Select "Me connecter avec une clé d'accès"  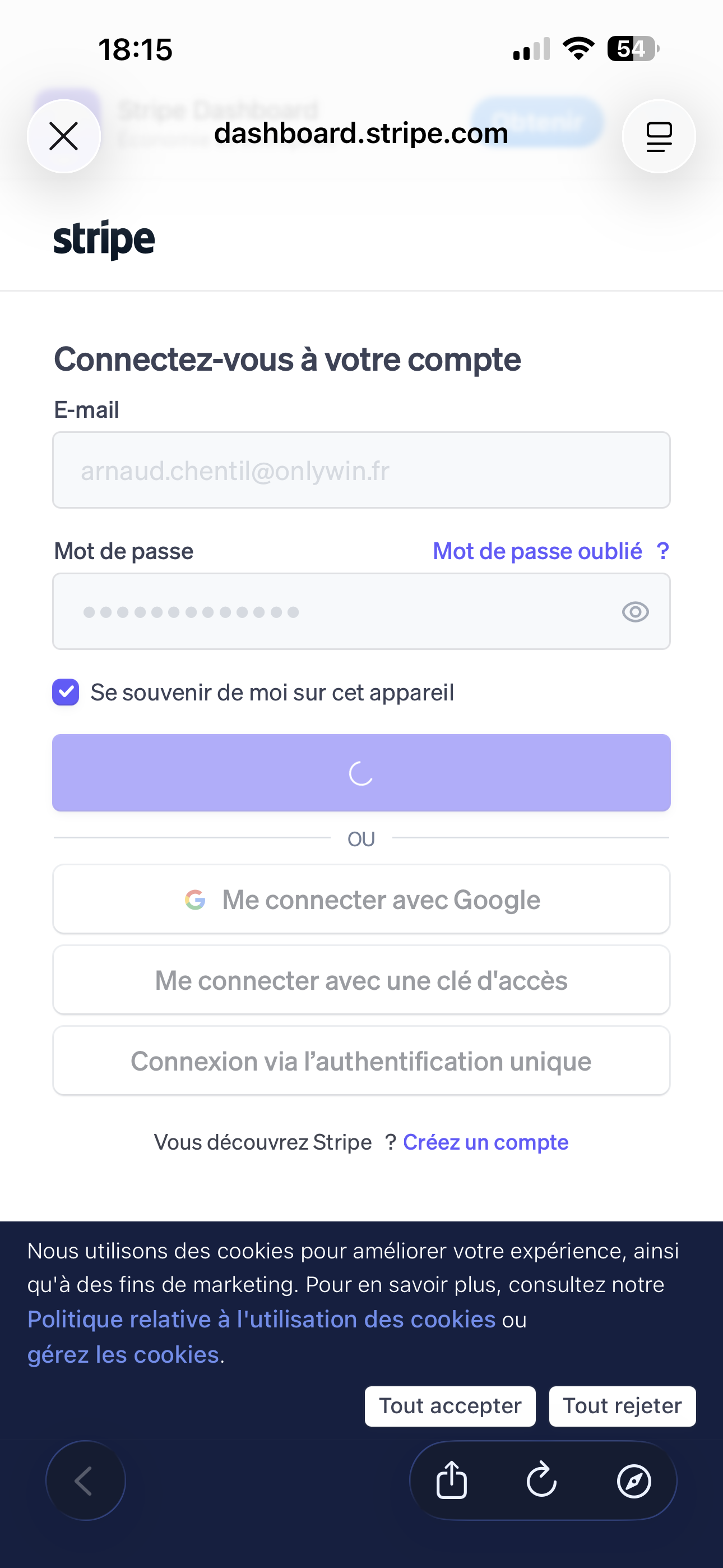[361, 981]
